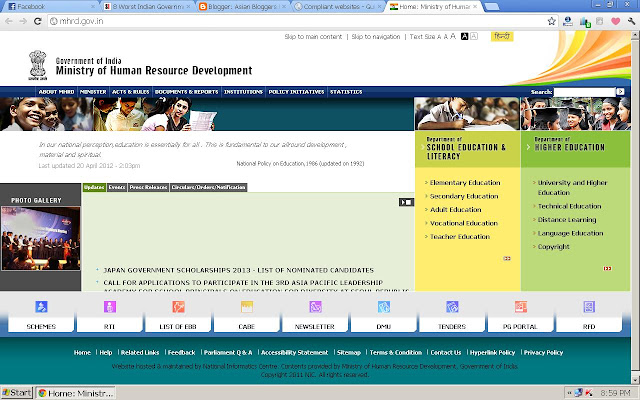
Task: Click the site Search input field
Action: 584,92
